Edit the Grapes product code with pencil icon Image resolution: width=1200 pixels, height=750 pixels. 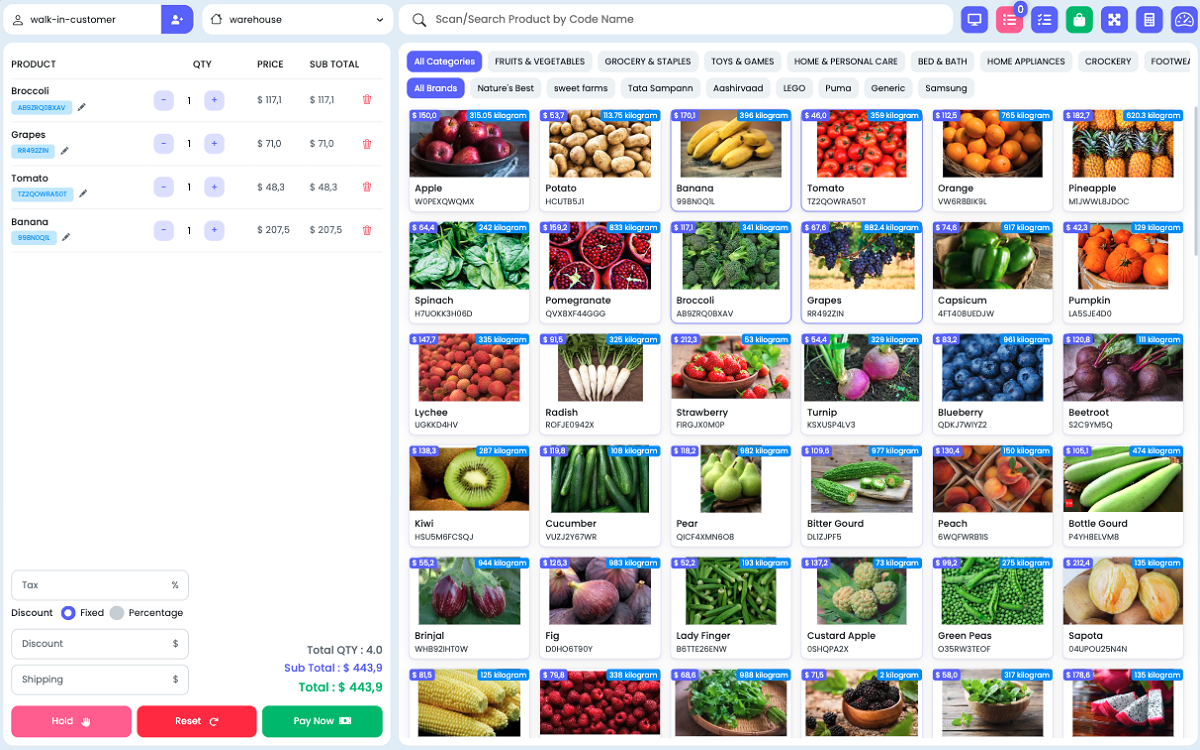(x=66, y=153)
